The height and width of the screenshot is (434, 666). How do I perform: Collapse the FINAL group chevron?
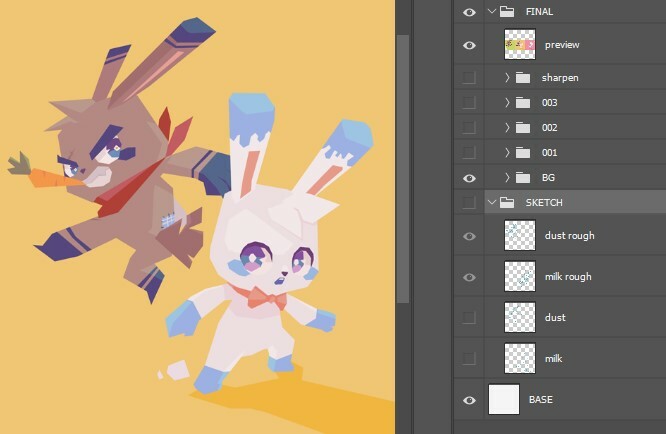pyautogui.click(x=492, y=11)
